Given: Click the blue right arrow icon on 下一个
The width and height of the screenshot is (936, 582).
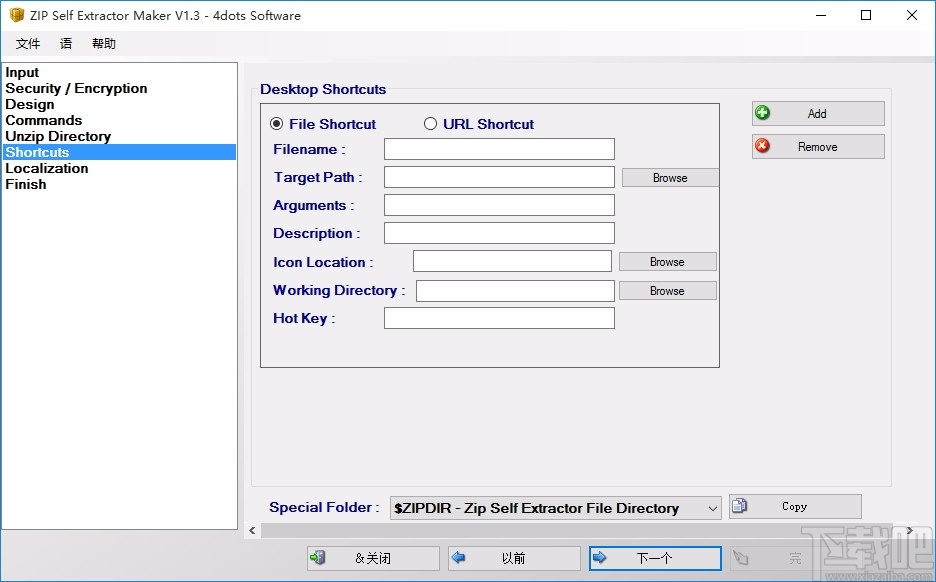Looking at the screenshot, I should [x=599, y=558].
